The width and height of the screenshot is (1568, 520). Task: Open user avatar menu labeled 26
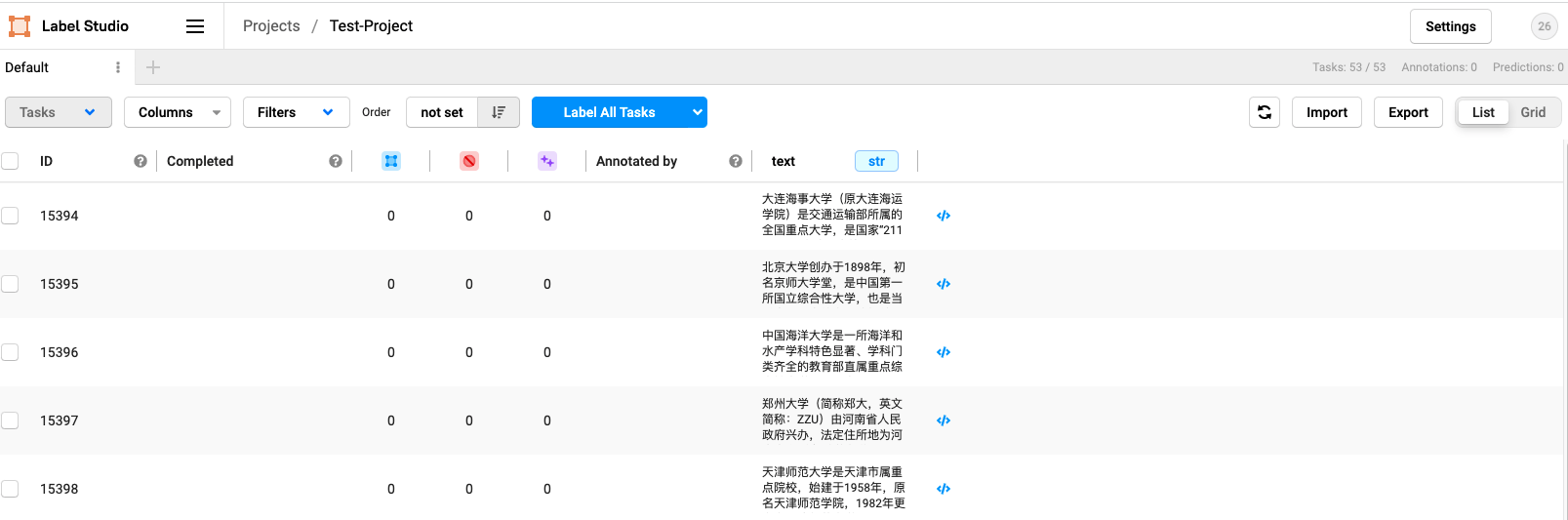point(1545,26)
